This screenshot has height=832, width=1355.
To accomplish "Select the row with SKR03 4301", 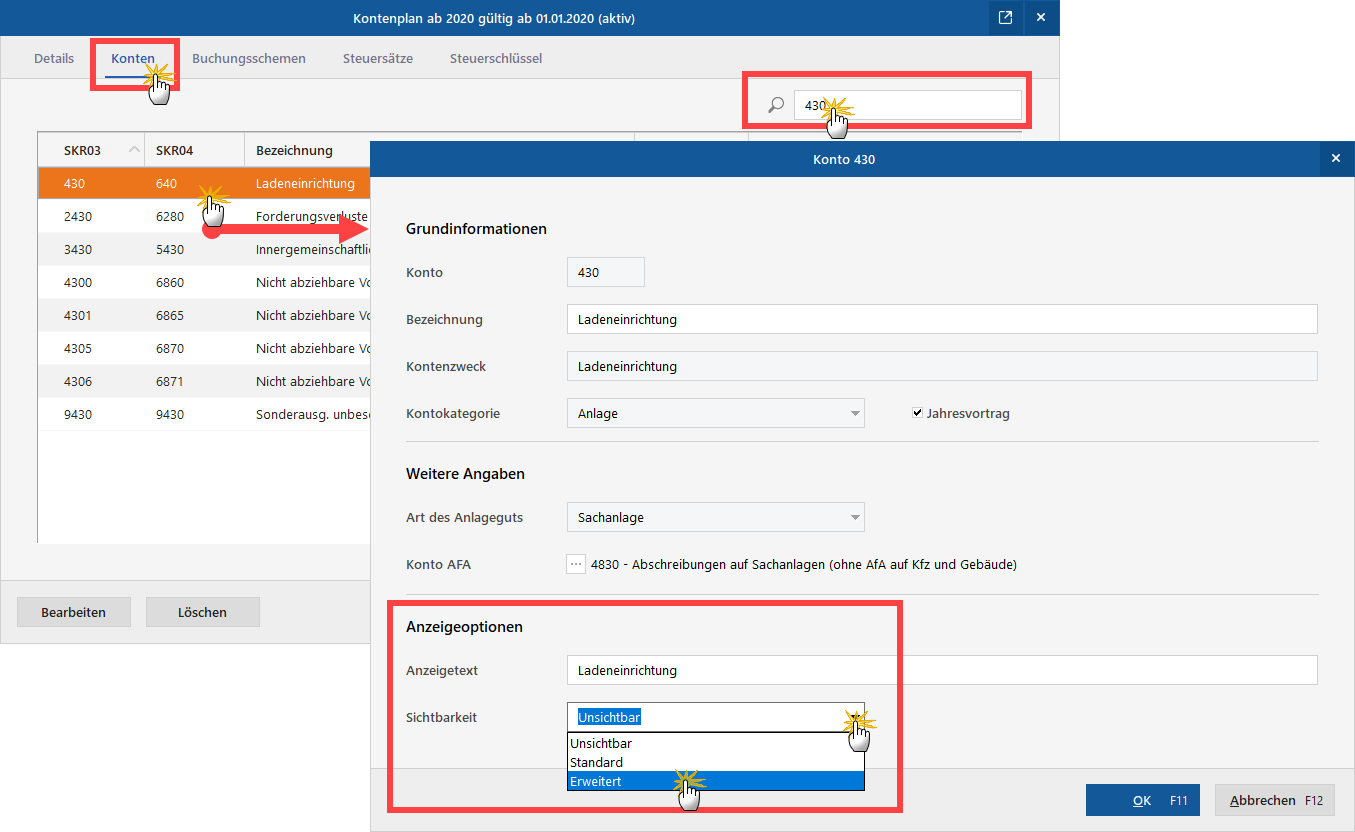I will pos(204,315).
